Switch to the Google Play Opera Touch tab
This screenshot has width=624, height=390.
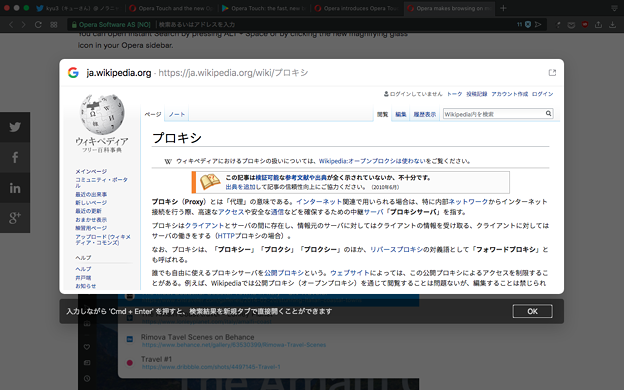pyautogui.click(x=263, y=8)
